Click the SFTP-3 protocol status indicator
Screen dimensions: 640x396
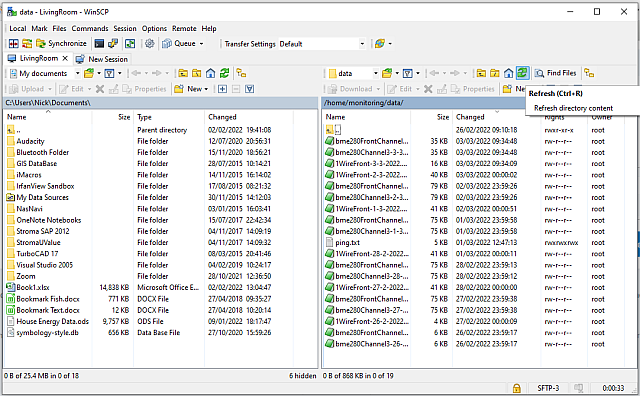(x=548, y=388)
